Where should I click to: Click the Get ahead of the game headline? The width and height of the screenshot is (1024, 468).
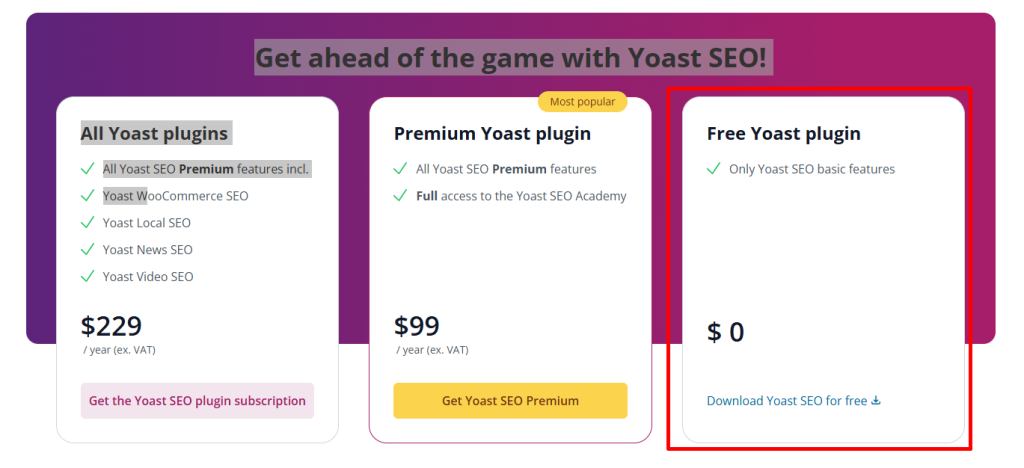[511, 57]
